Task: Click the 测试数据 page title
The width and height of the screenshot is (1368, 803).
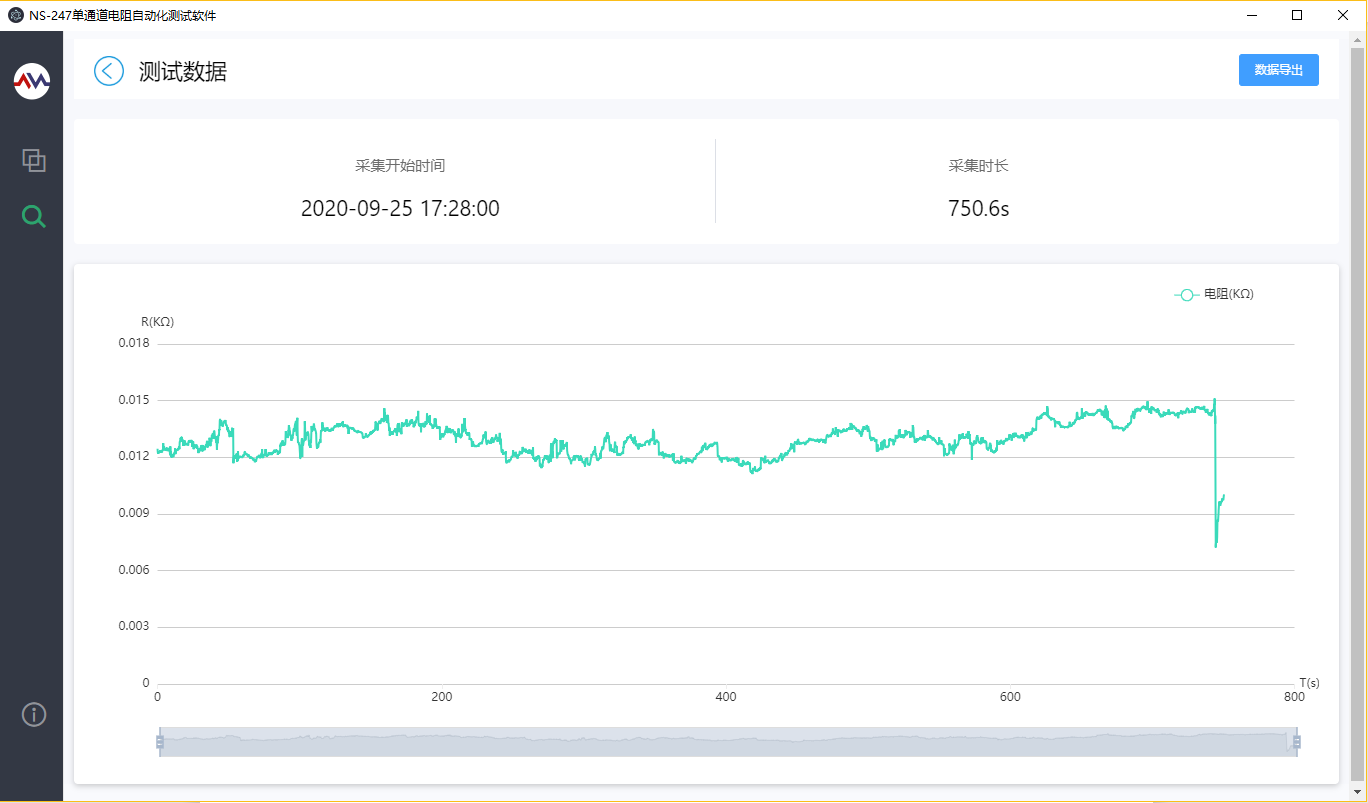Action: pyautogui.click(x=183, y=72)
